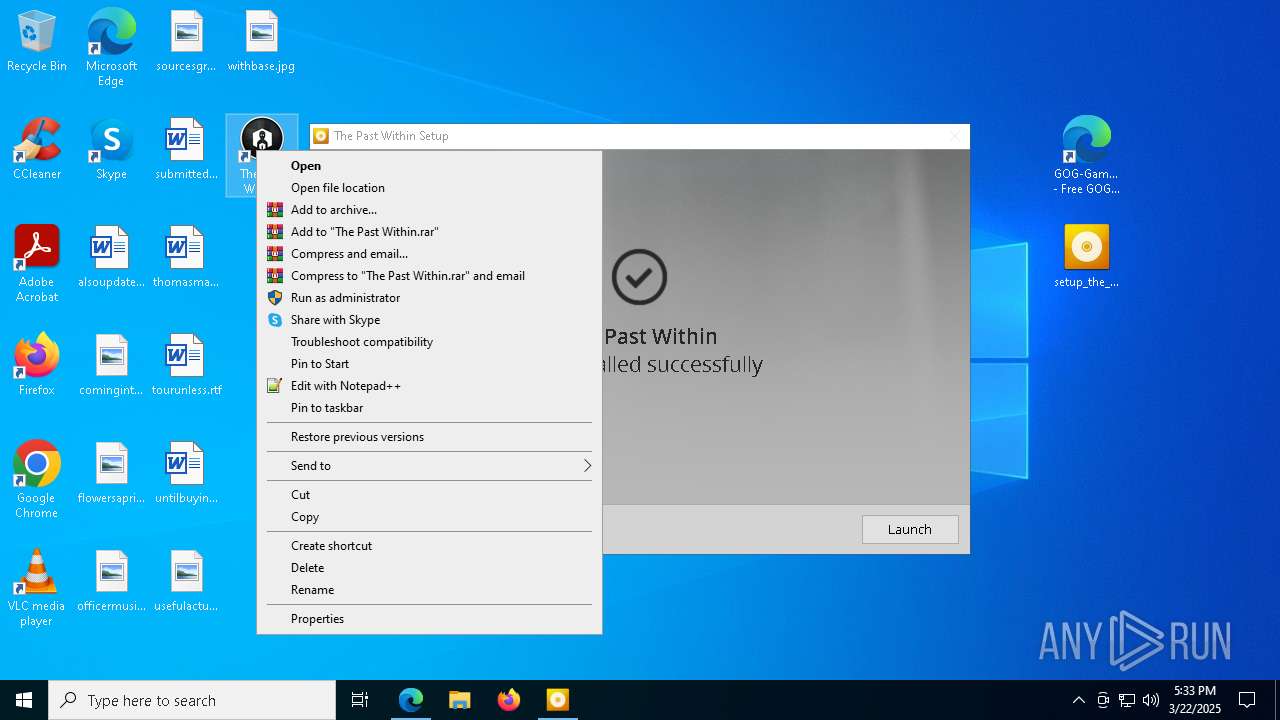The image size is (1280, 720).
Task: Select the usefulactu... image file icon
Action: point(186,582)
